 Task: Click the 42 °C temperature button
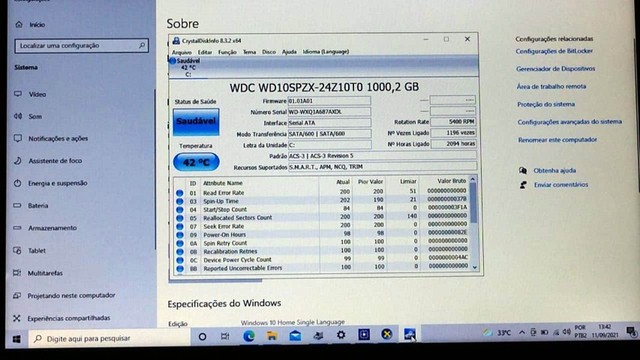tap(196, 162)
